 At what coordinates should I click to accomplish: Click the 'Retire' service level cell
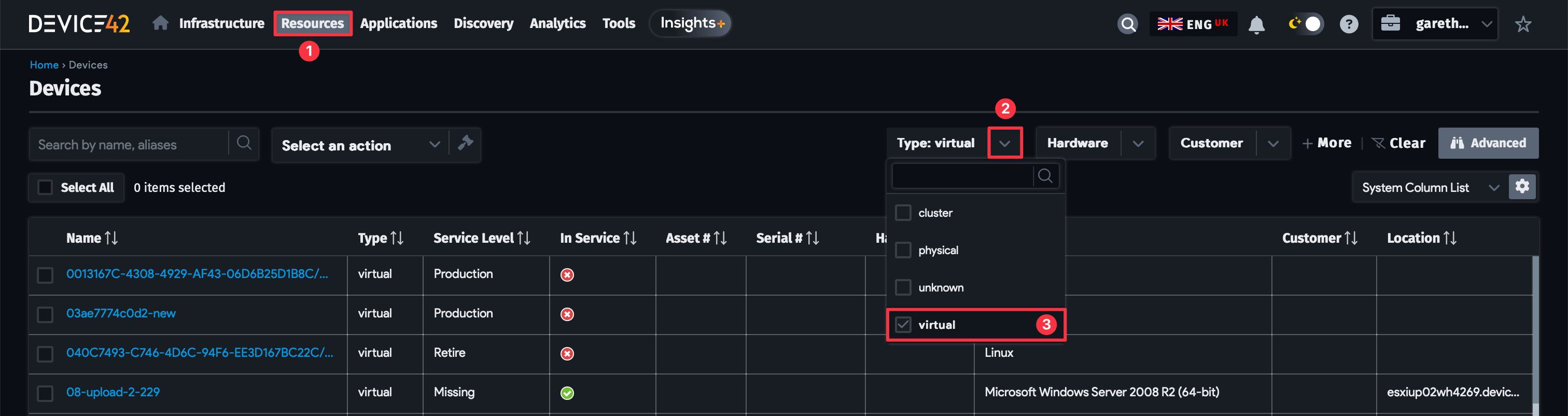(x=449, y=353)
